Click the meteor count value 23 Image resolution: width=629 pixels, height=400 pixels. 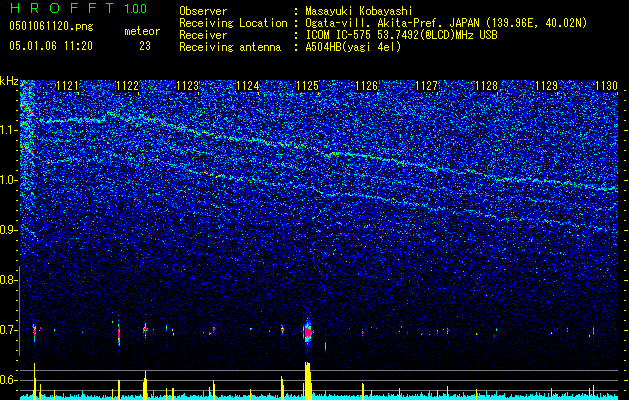[145, 46]
